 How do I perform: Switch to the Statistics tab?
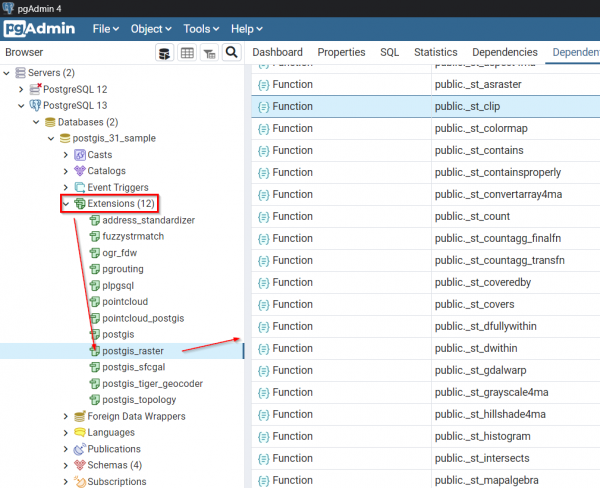click(x=435, y=52)
